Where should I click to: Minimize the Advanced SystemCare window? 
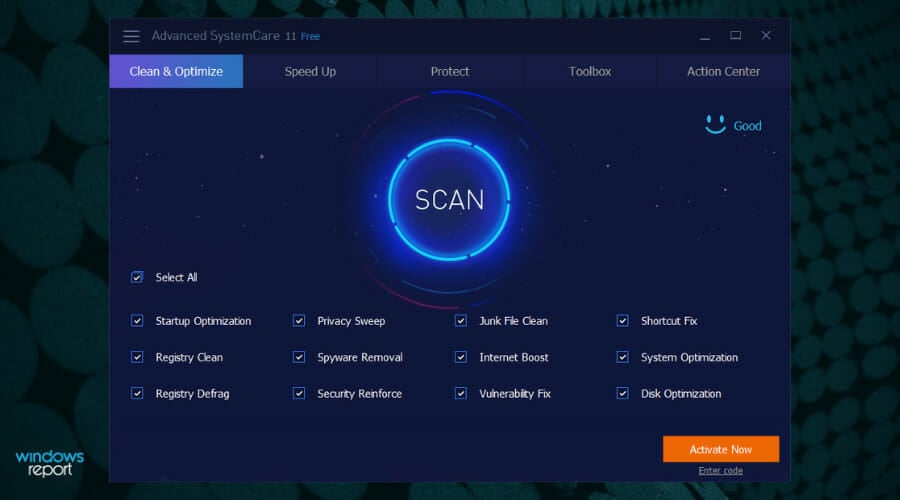click(x=705, y=36)
